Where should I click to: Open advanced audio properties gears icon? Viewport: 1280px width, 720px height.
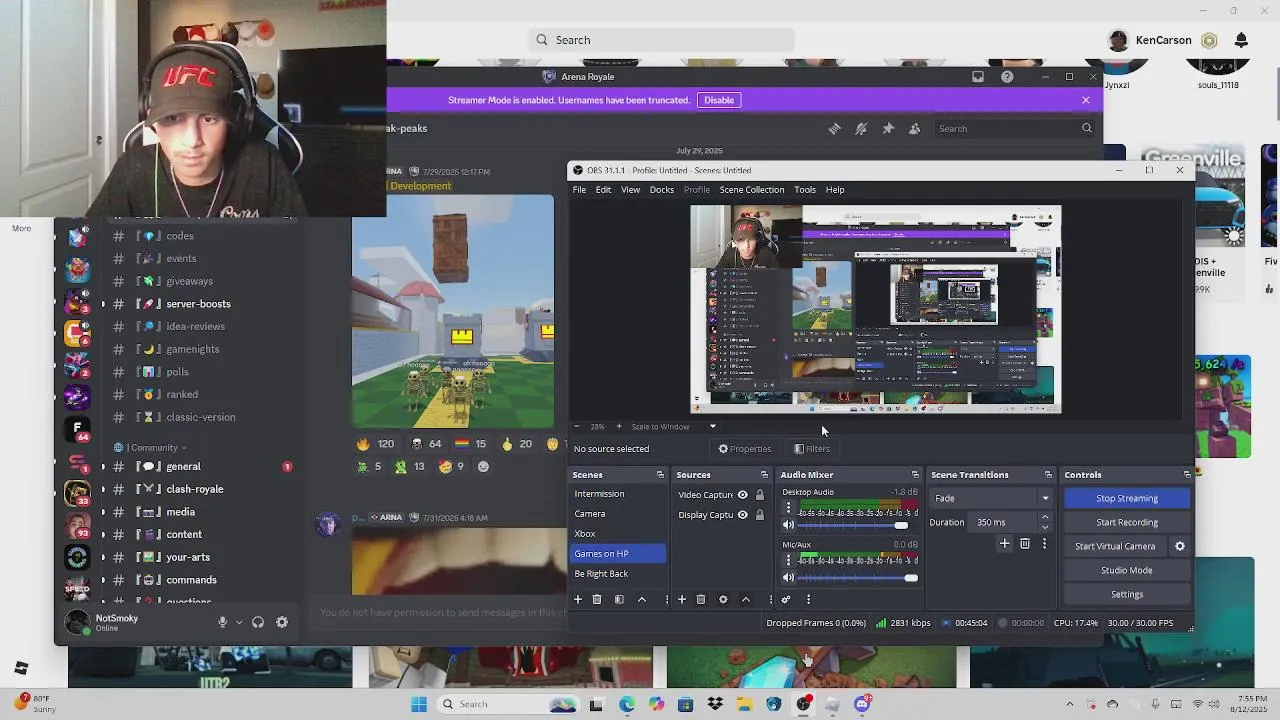pos(786,599)
